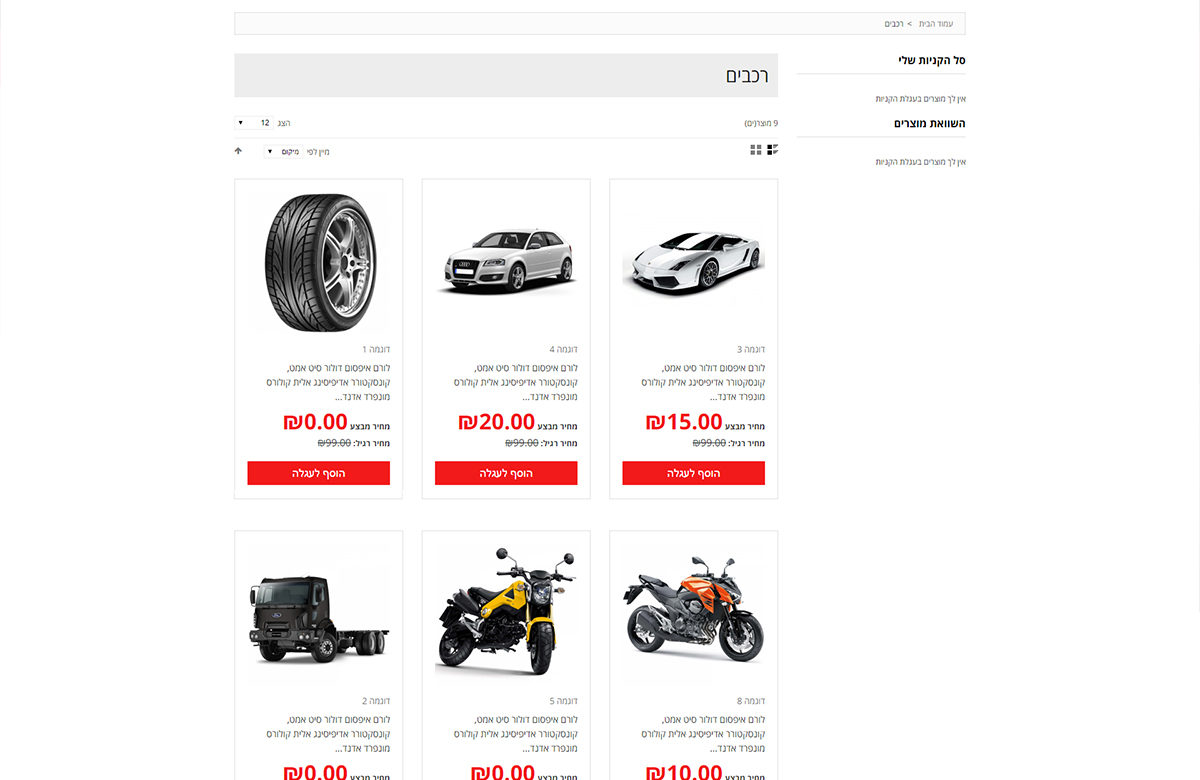Open the tire product image
This screenshot has width=1200, height=780.
coord(319,263)
